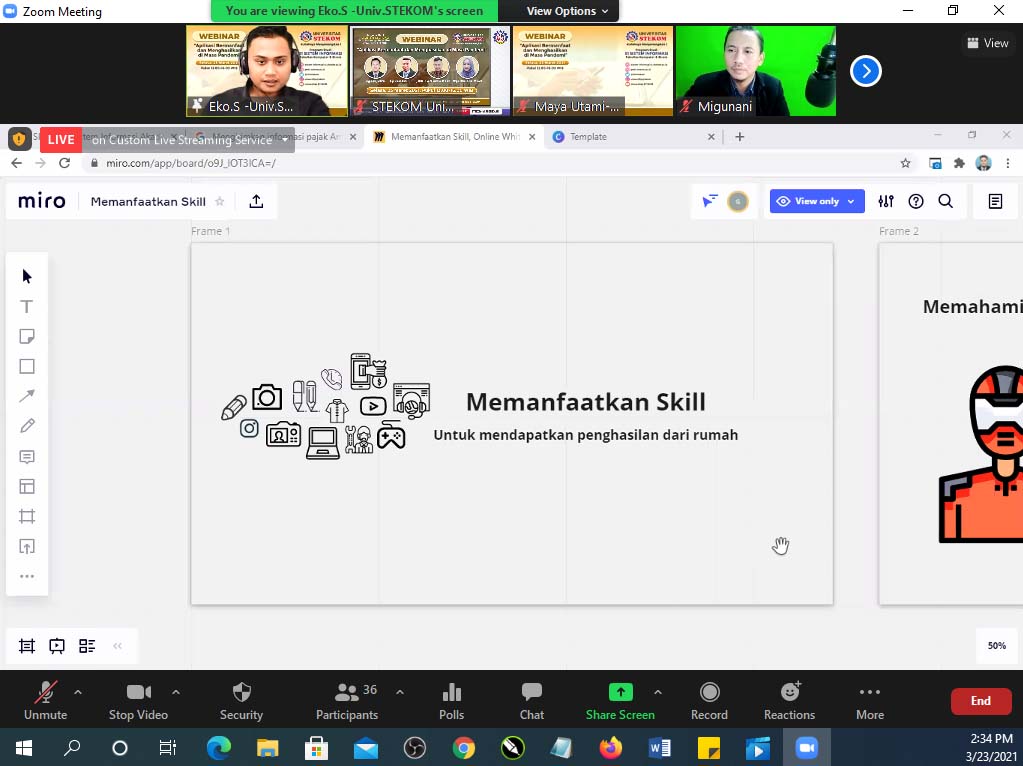
Task: Open the Zoom Chat panel
Action: (532, 700)
